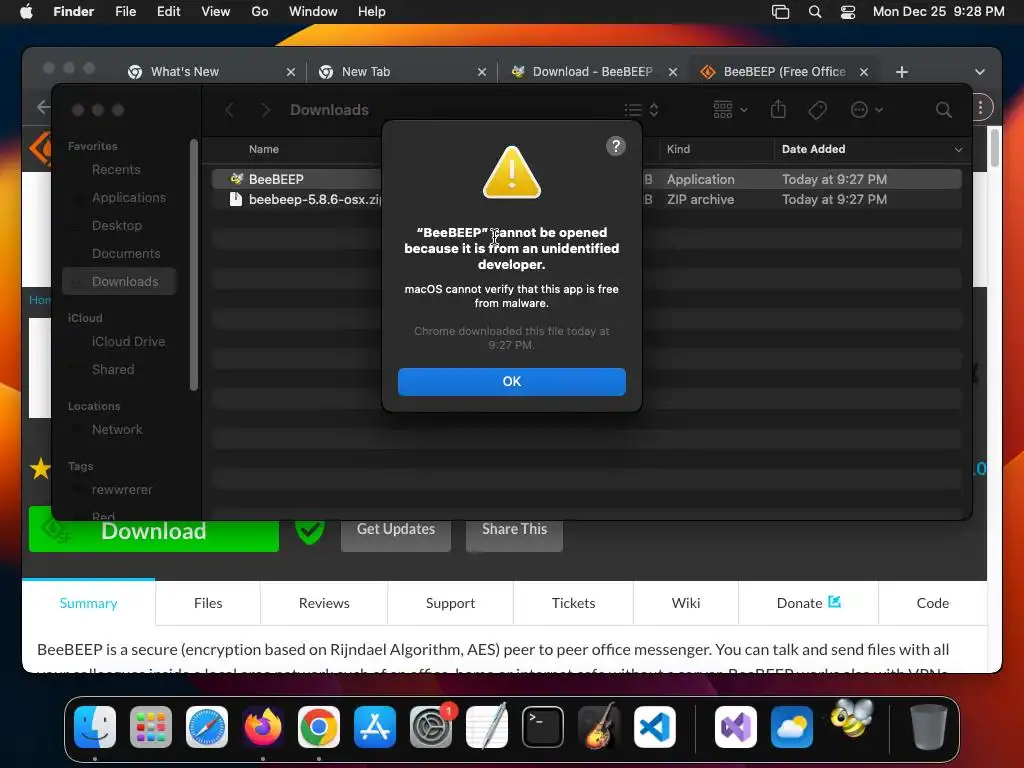Open the File menu

pos(125,11)
